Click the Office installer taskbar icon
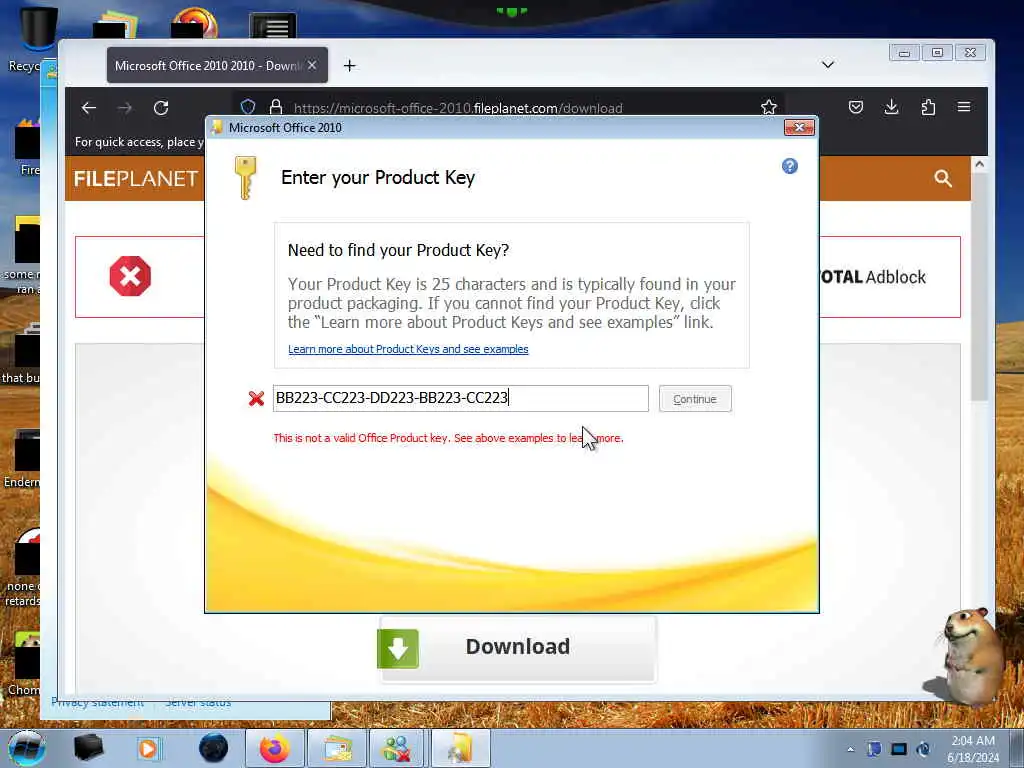Viewport: 1024px width, 768px height. pos(460,748)
